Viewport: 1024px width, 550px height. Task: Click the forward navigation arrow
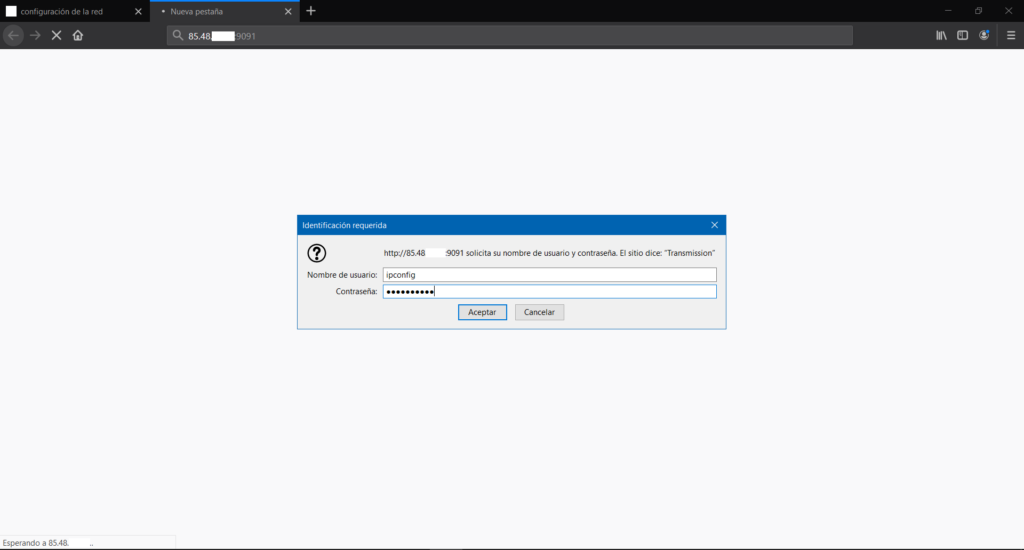35,35
